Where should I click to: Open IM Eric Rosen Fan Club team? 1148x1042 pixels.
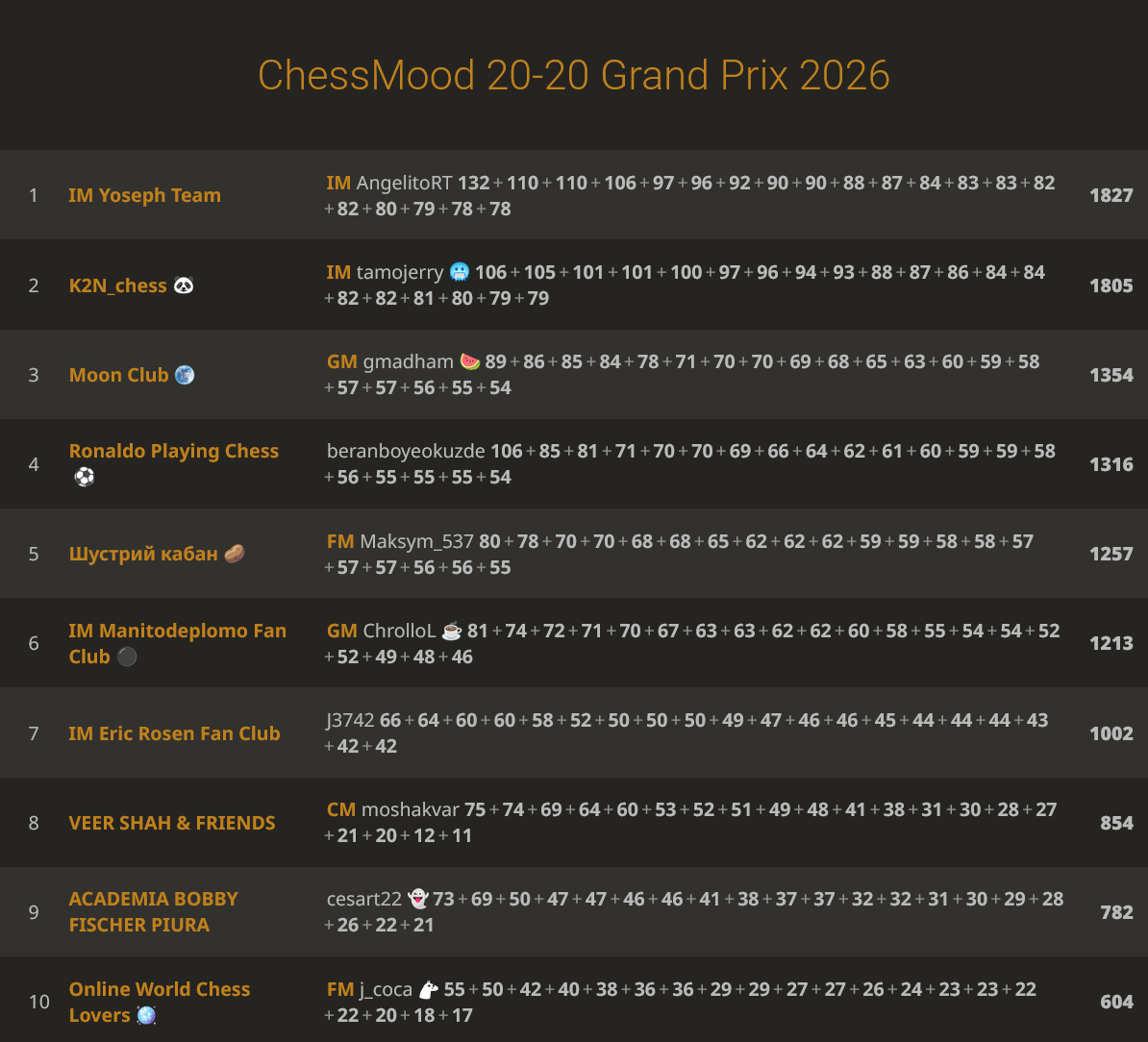coord(174,733)
